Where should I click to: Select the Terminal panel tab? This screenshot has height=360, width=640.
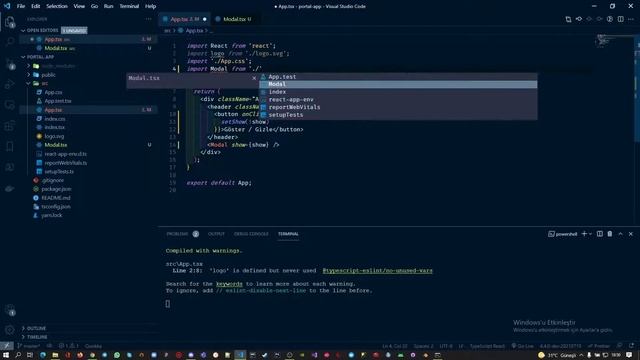(288, 234)
